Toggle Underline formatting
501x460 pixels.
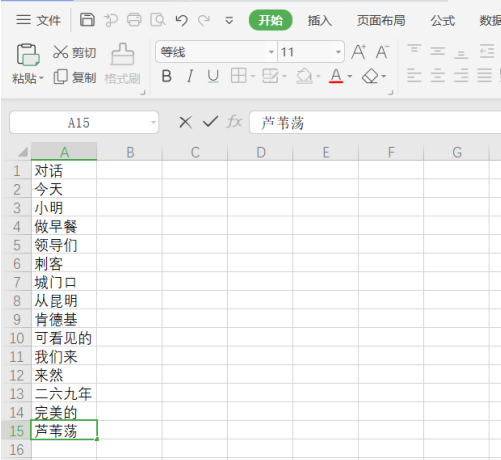click(213, 76)
